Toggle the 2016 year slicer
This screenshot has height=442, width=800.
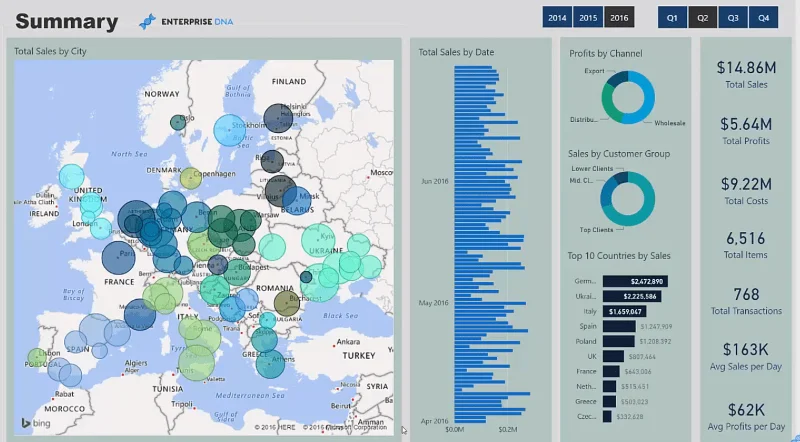(x=619, y=17)
